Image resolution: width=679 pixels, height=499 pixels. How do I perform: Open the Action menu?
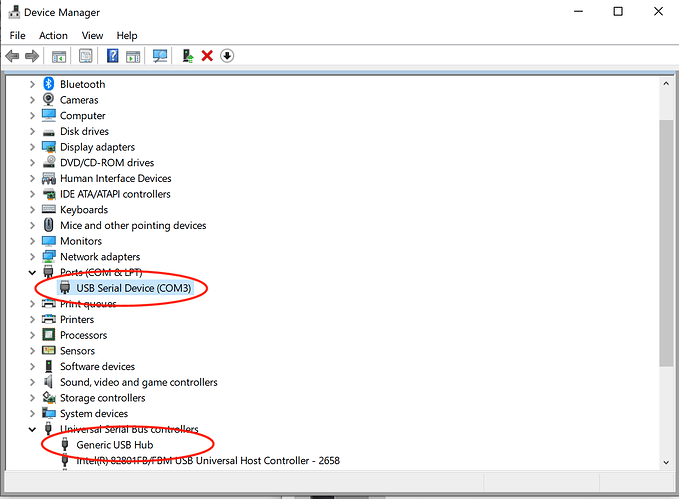pyautogui.click(x=53, y=36)
